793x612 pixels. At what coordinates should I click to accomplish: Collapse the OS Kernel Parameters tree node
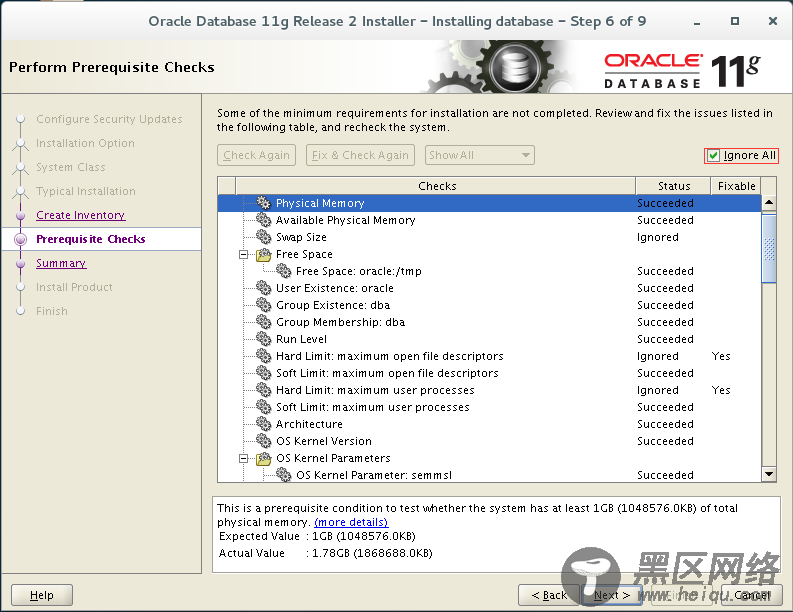(243, 458)
